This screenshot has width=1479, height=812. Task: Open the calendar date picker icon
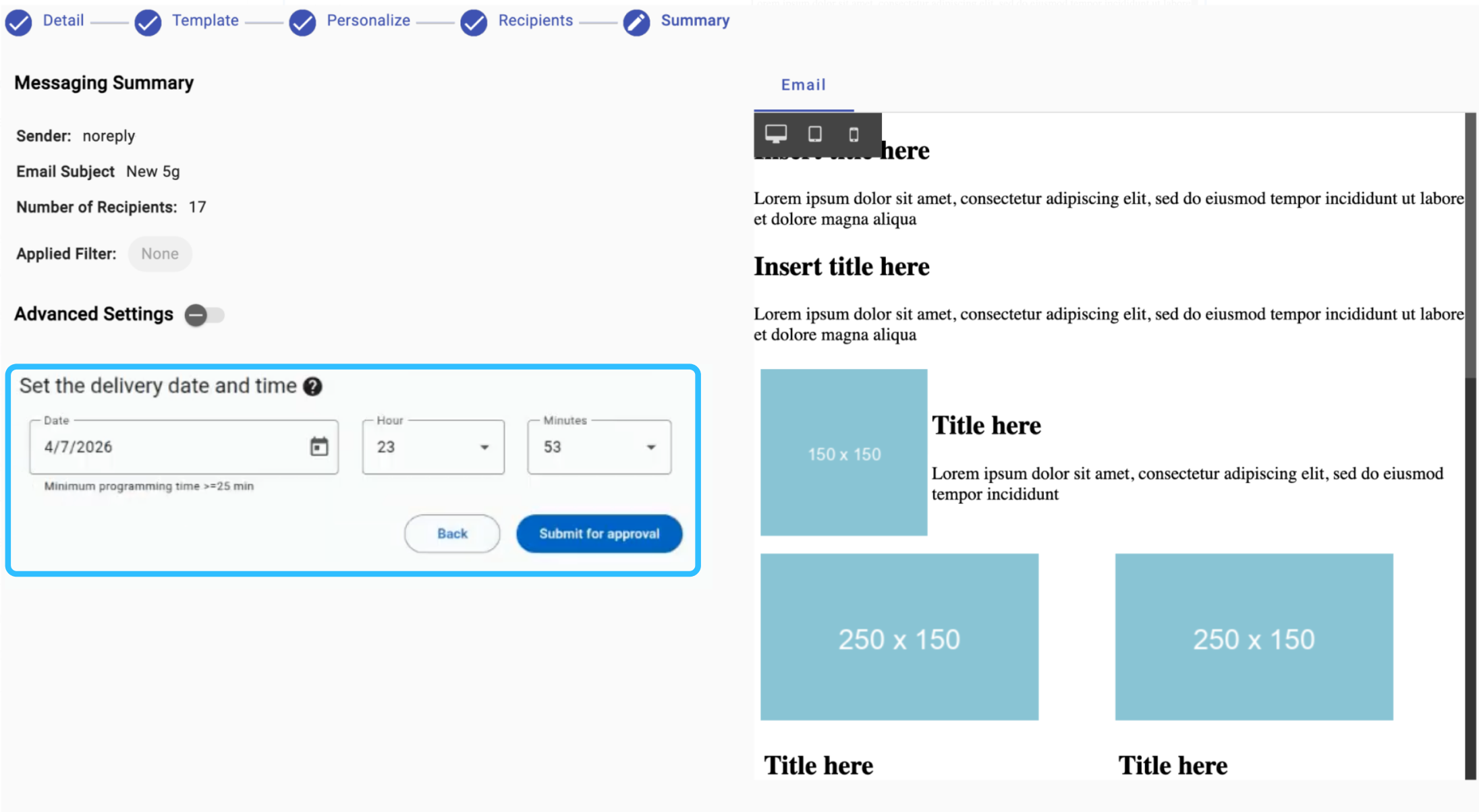click(x=318, y=446)
